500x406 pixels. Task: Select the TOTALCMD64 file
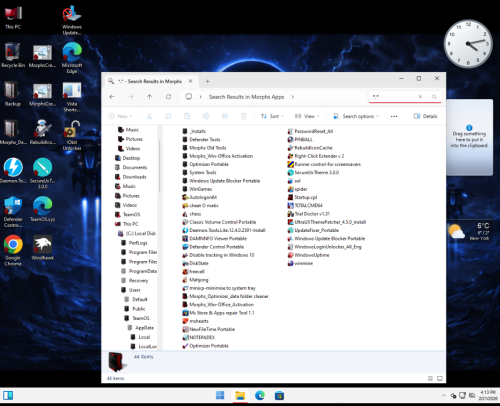305,205
